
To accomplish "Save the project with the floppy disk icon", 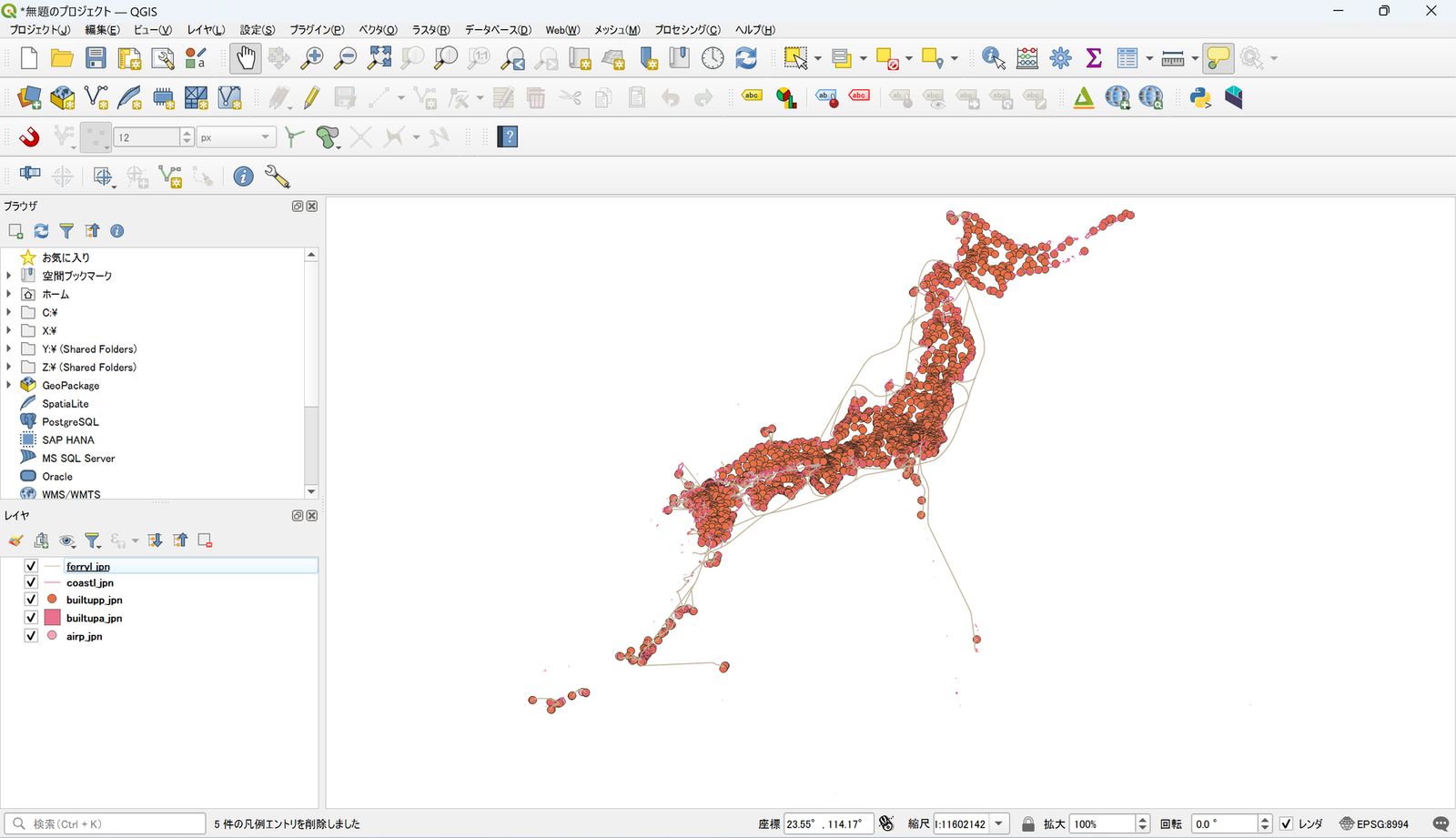I will tap(96, 58).
